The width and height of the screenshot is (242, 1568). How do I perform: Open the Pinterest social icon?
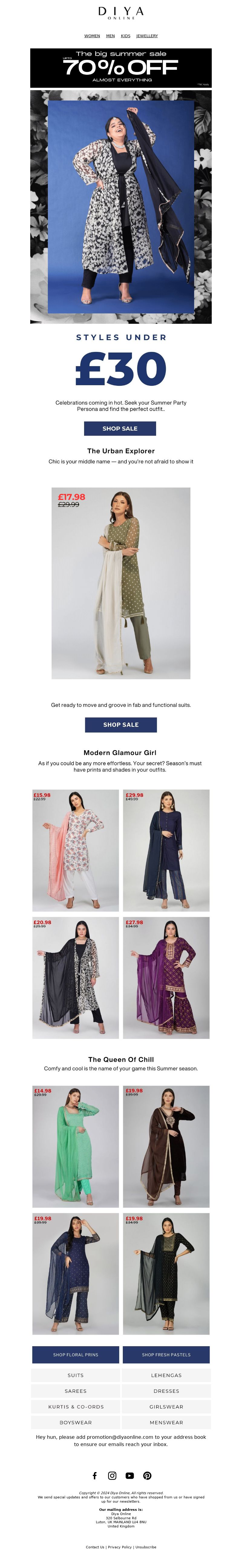[147, 1475]
